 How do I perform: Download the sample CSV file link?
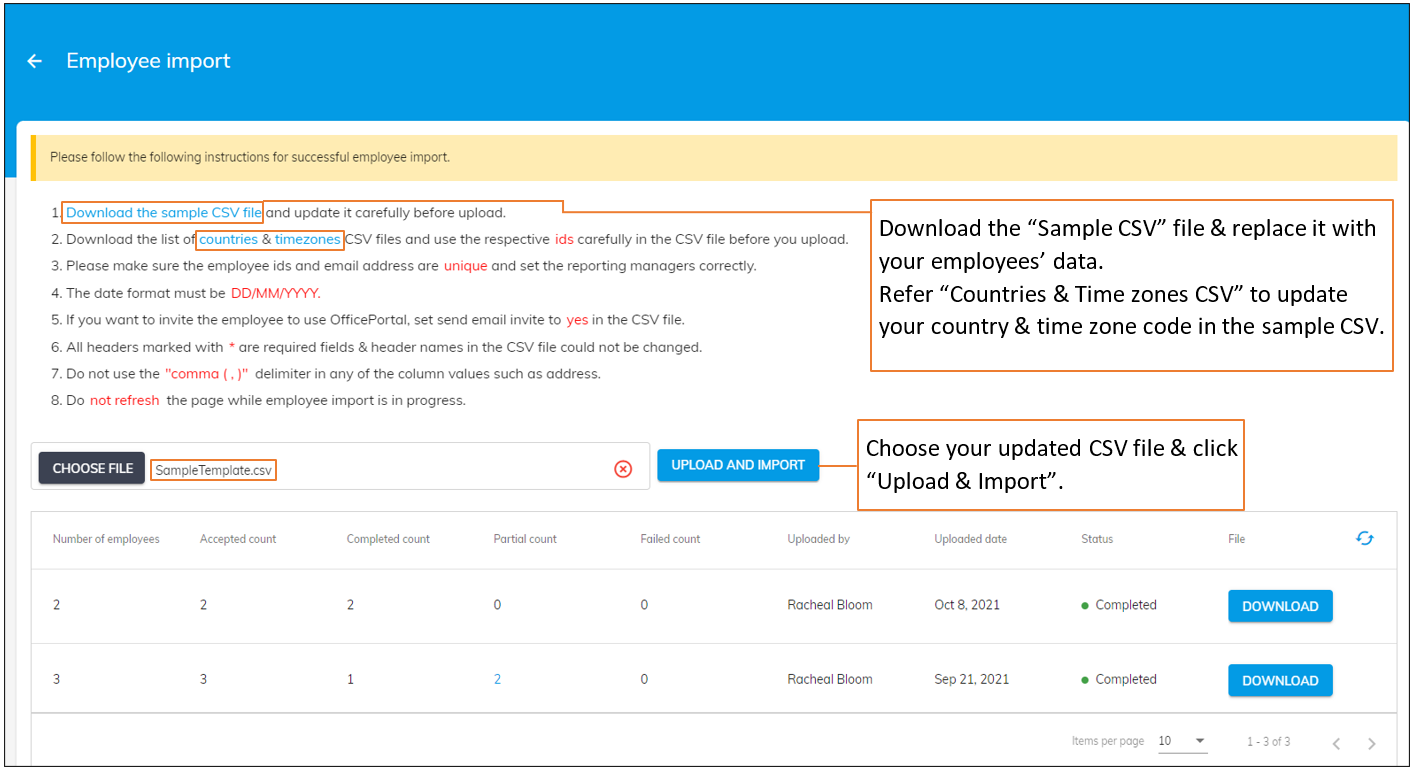[162, 212]
